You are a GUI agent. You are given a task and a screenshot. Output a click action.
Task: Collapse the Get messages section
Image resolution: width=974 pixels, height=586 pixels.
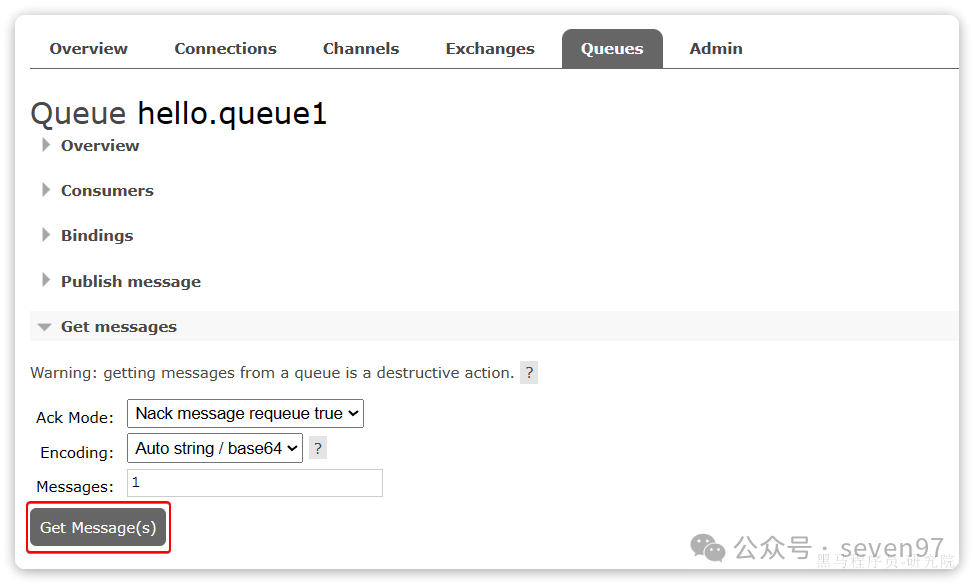click(x=44, y=327)
